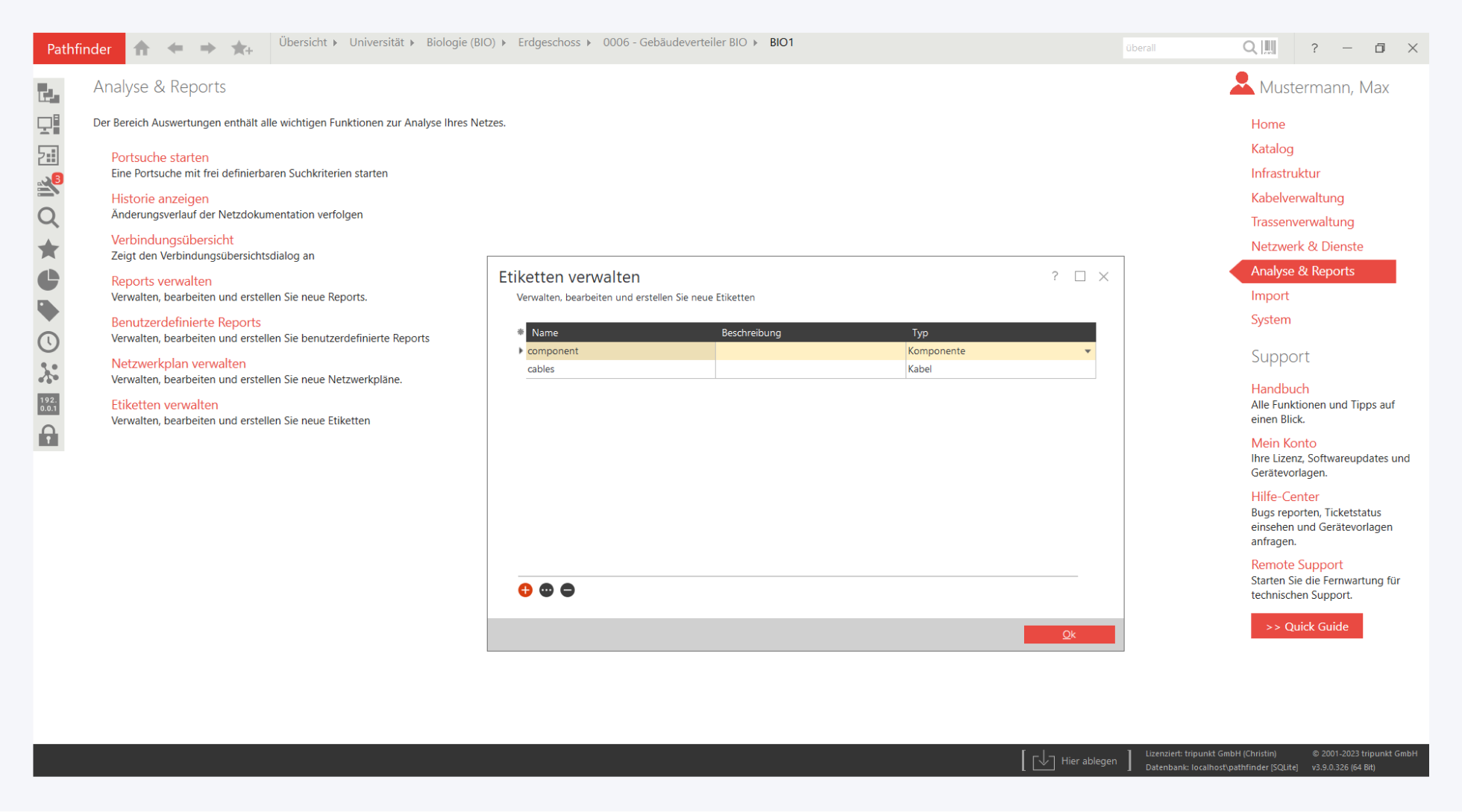Click the pie chart icon in sidebar
Image resolution: width=1462 pixels, height=812 pixels.
[x=48, y=280]
